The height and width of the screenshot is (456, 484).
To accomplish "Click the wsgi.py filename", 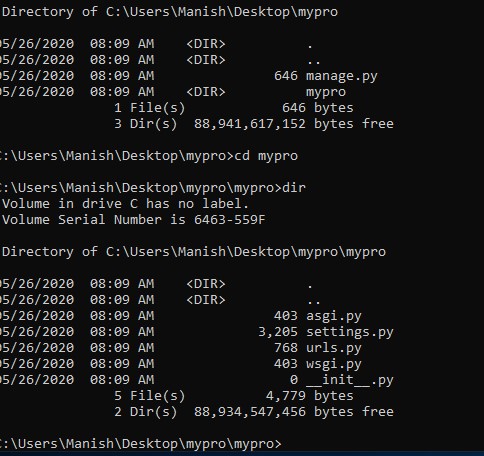I will 334,364.
